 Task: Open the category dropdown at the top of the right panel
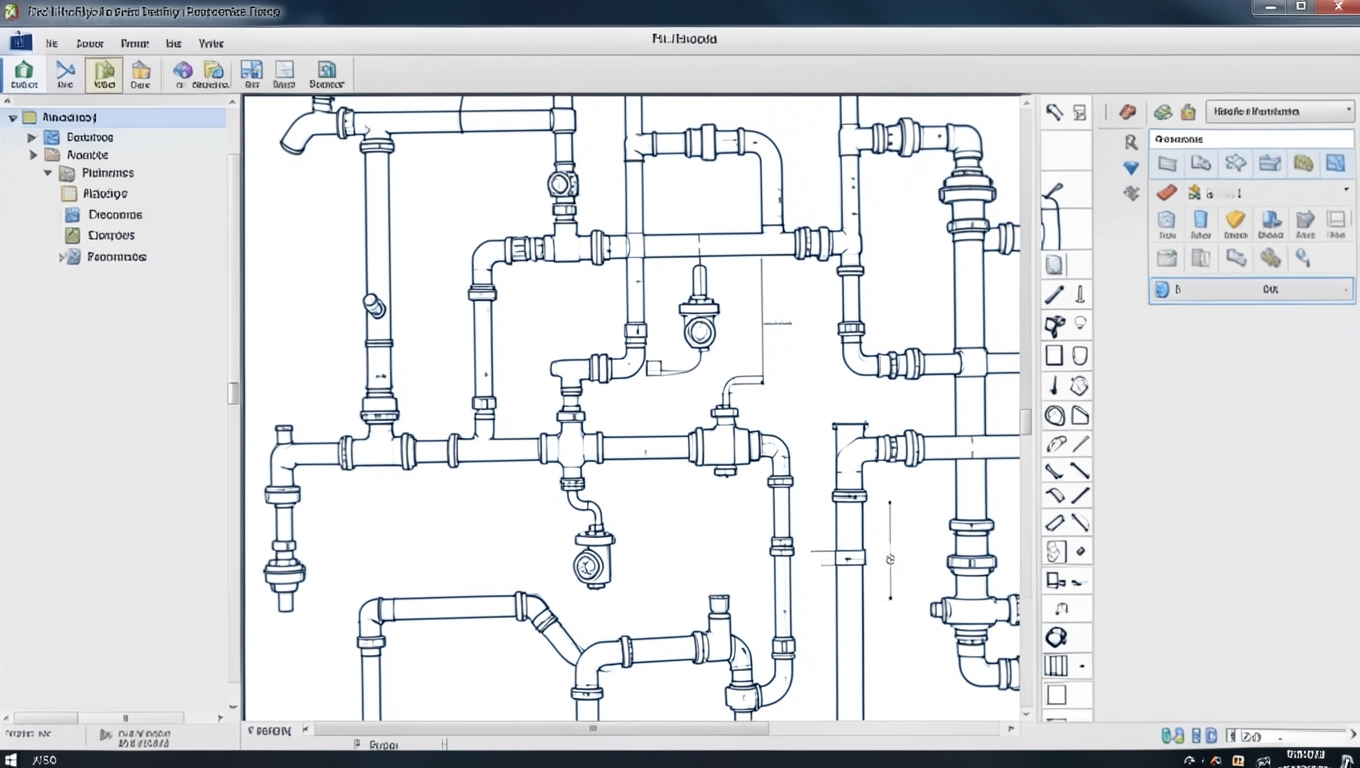[1279, 111]
